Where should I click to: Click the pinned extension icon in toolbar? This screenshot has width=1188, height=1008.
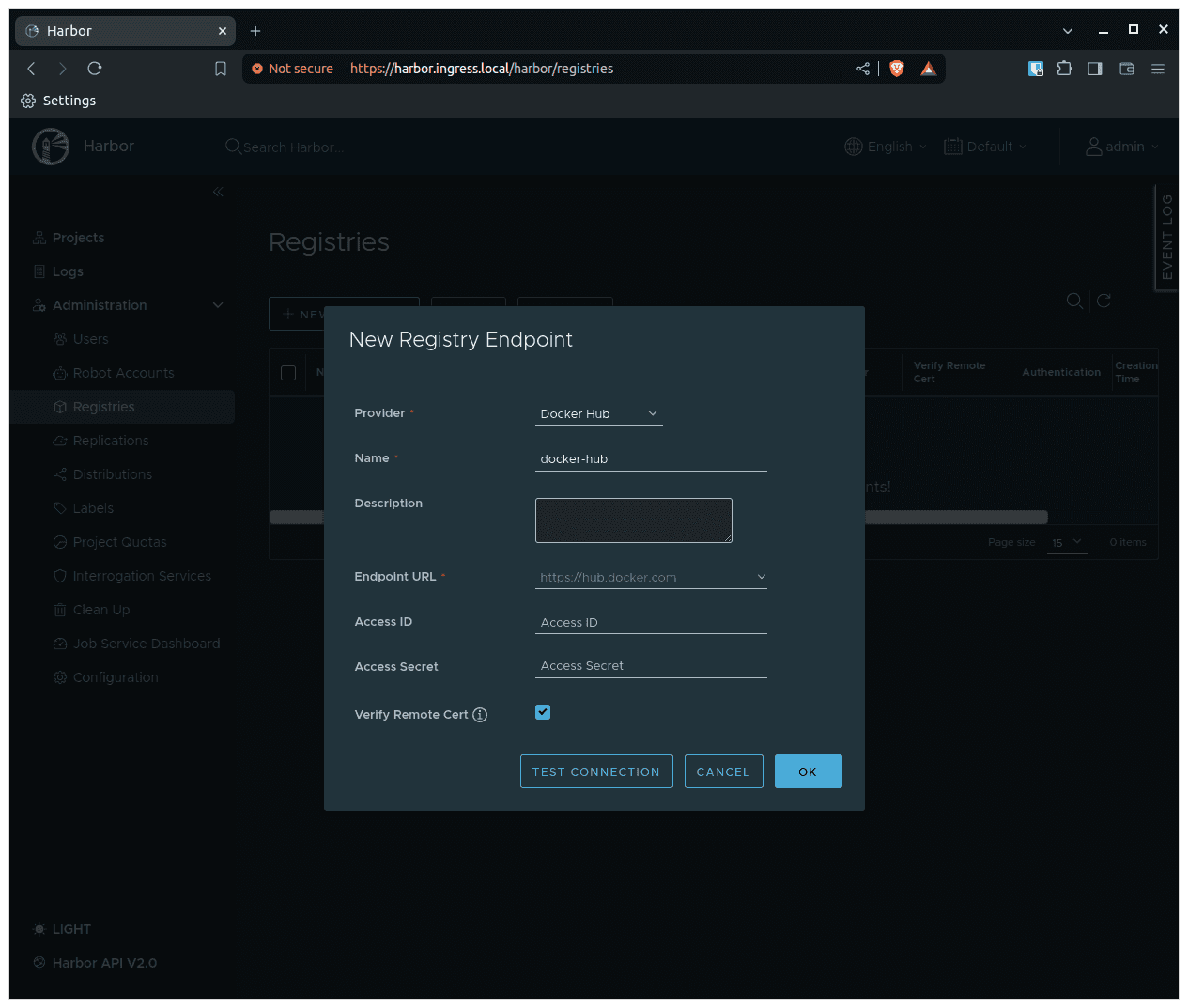click(1036, 69)
